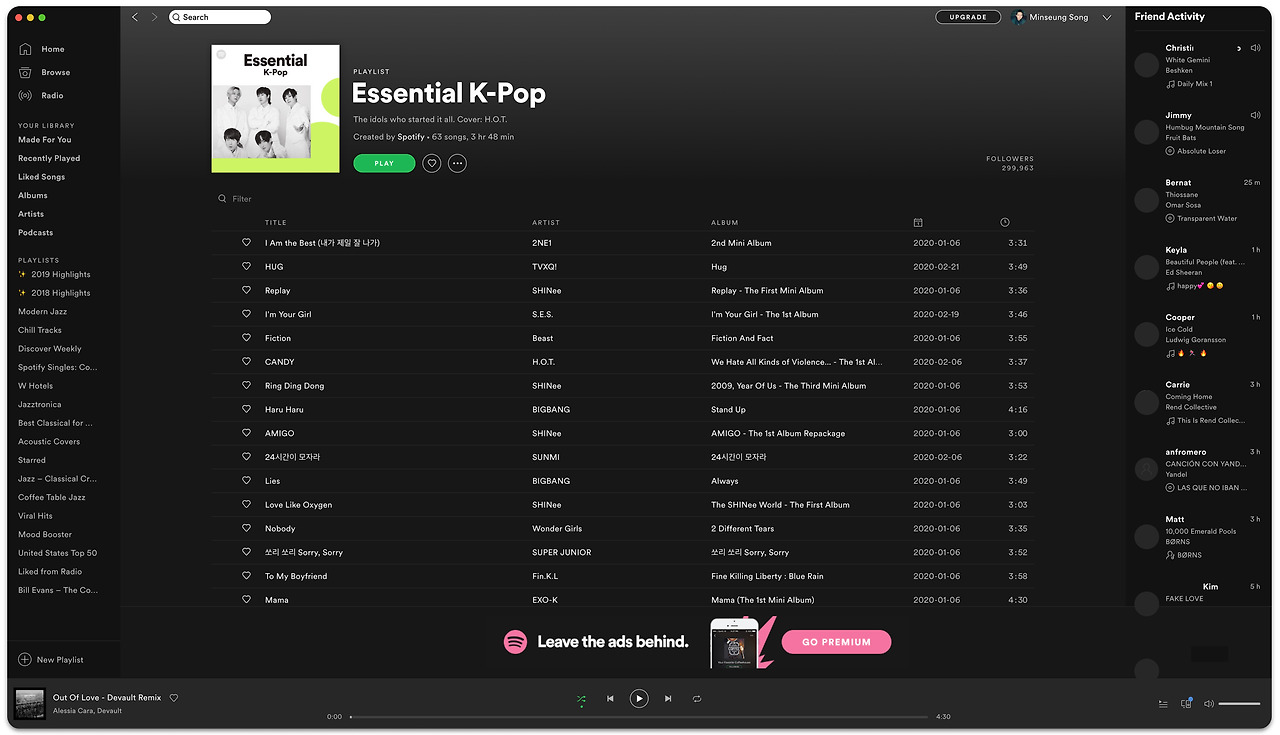Image resolution: width=1280 pixels, height=735 pixels.
Task: Open the play queue icon
Action: coord(1163,704)
